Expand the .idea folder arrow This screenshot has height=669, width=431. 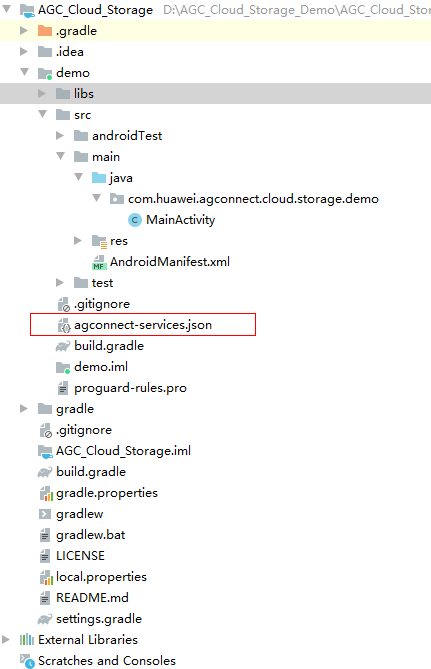tap(24, 51)
